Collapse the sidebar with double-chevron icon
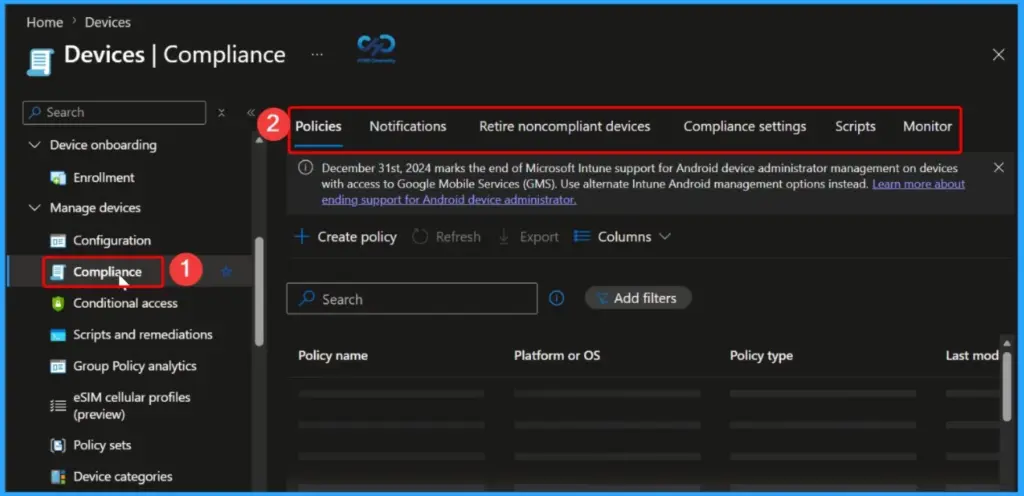This screenshot has height=496, width=1024. coord(250,113)
